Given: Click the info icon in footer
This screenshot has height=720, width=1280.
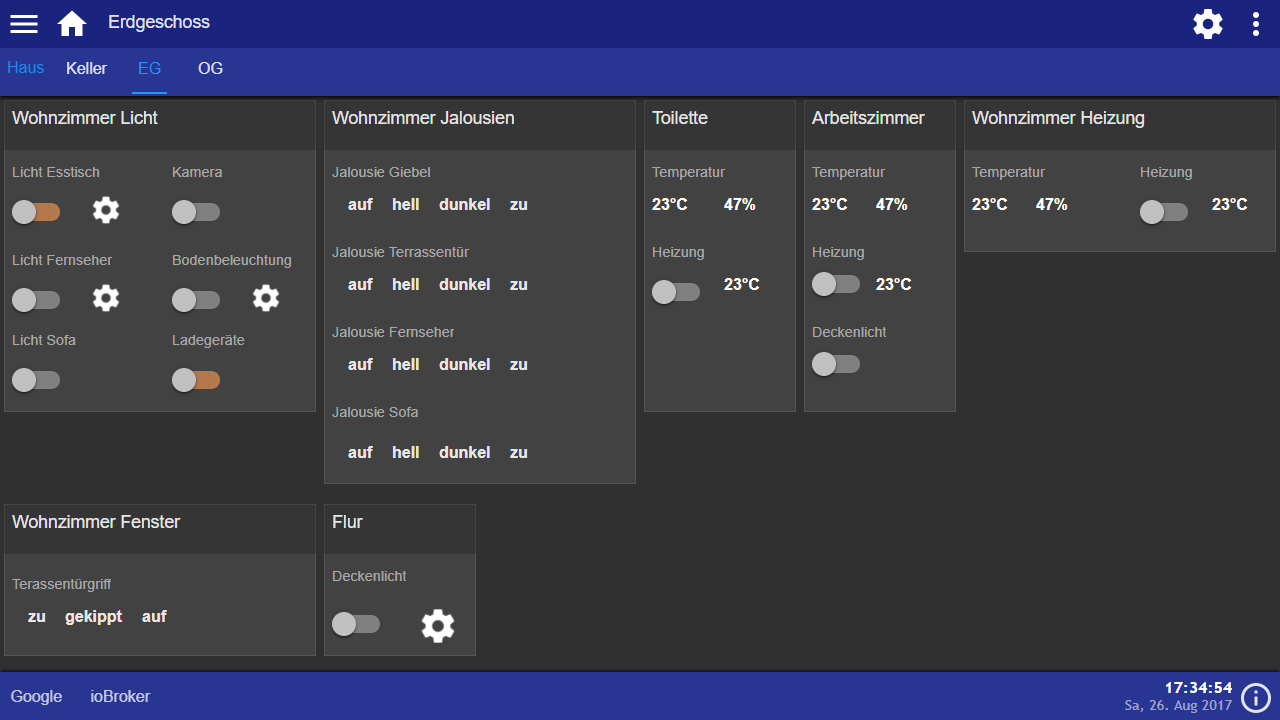Looking at the screenshot, I should 1255,697.
